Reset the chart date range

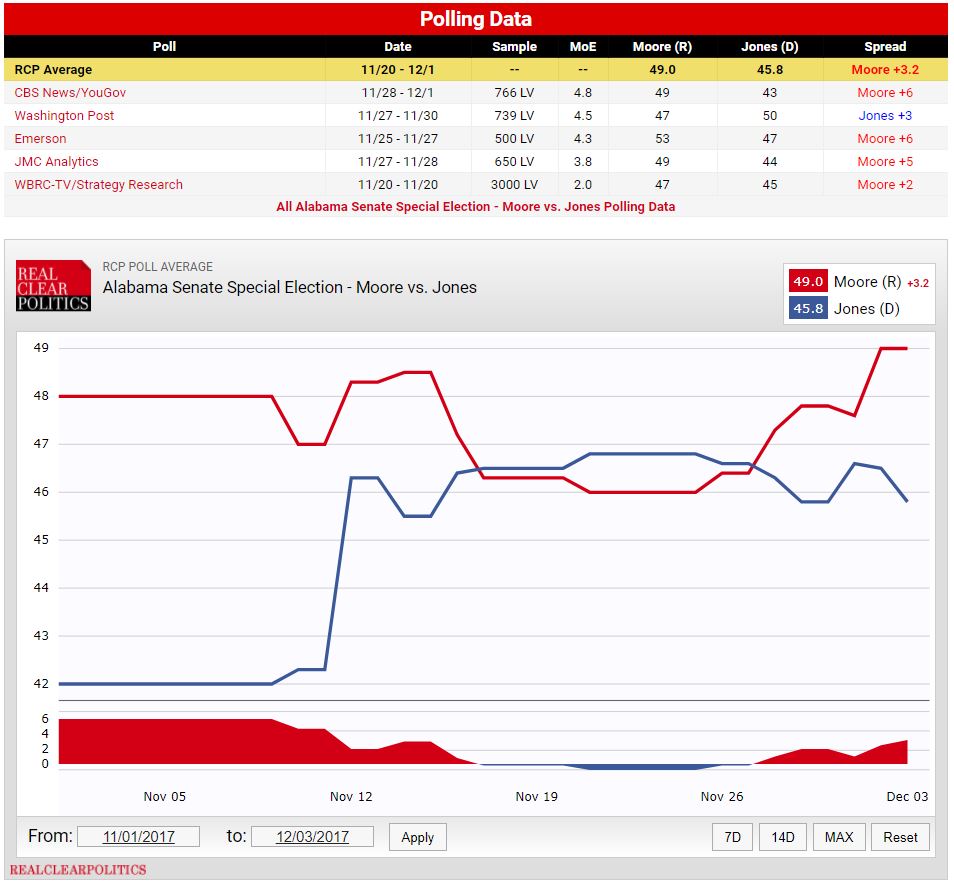[x=900, y=837]
